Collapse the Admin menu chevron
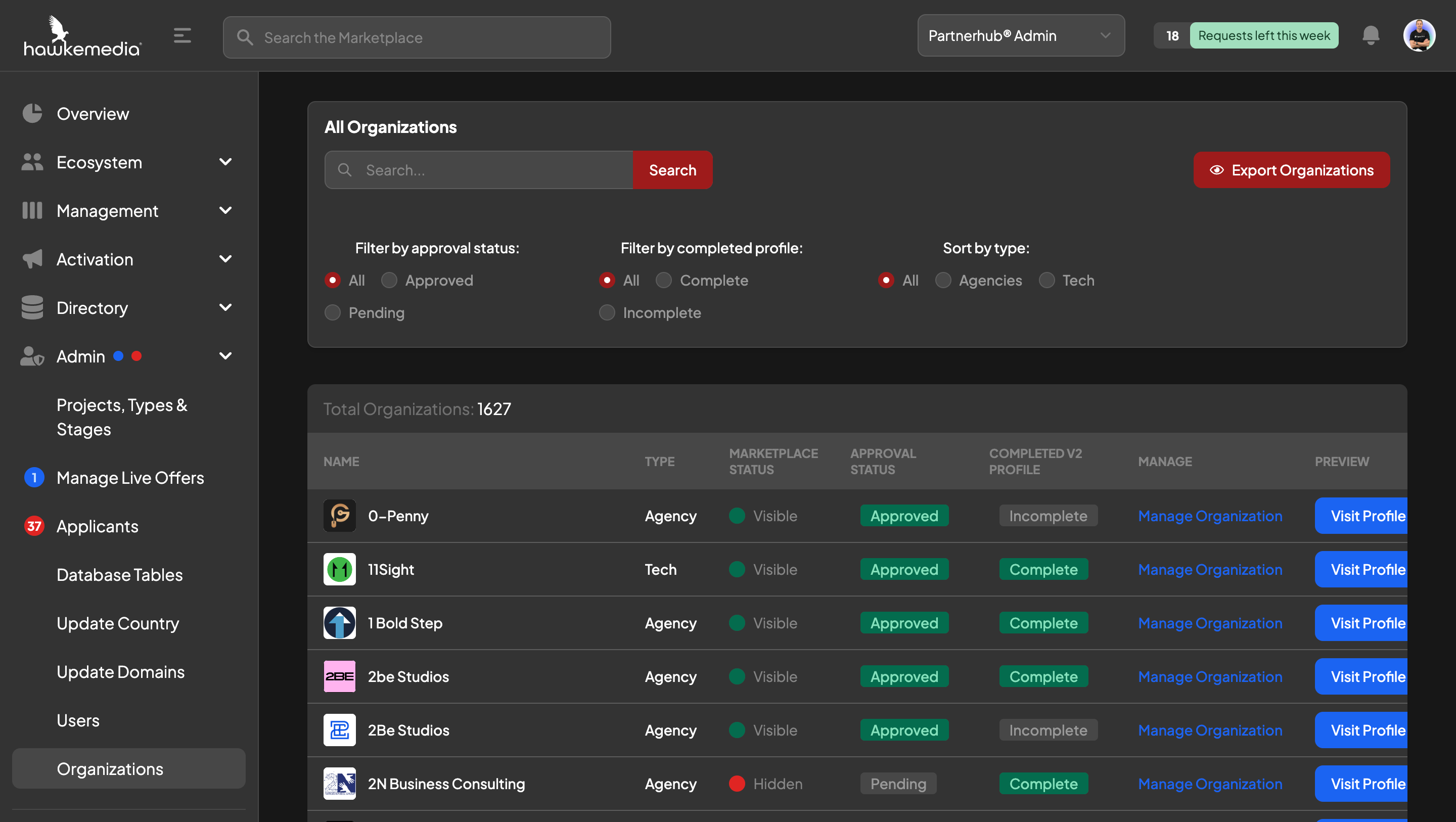This screenshot has height=822, width=1456. [225, 356]
